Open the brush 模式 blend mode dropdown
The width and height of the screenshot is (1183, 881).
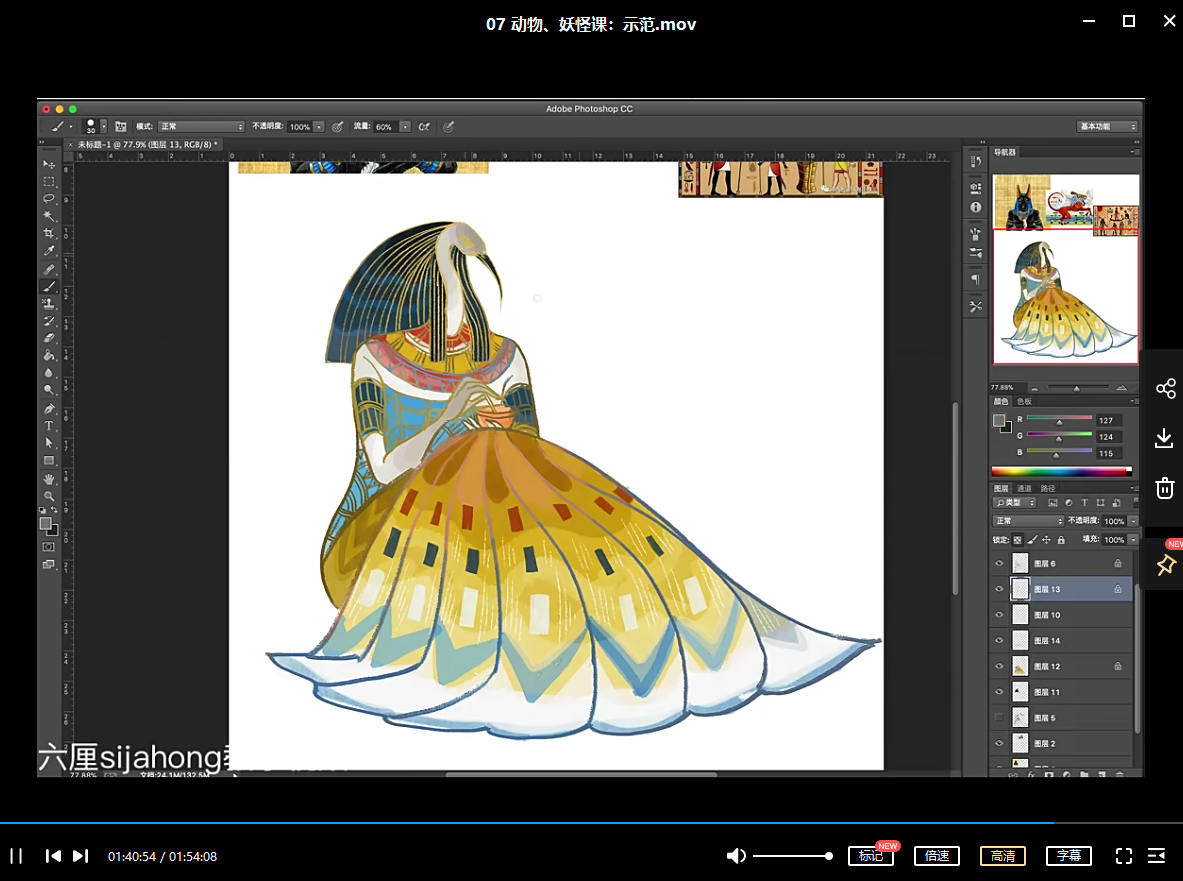(x=202, y=127)
